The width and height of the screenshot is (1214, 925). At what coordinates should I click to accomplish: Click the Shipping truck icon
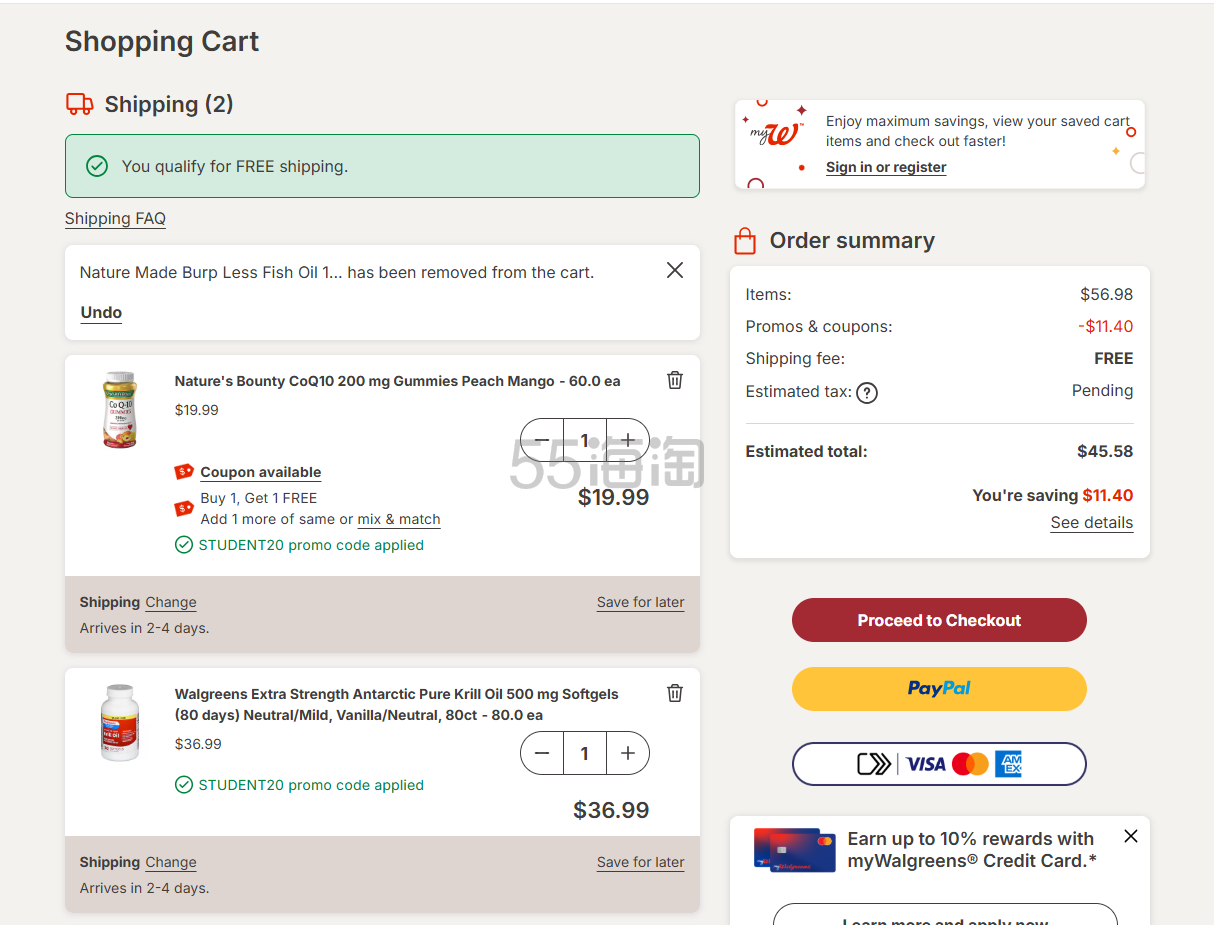[x=80, y=104]
